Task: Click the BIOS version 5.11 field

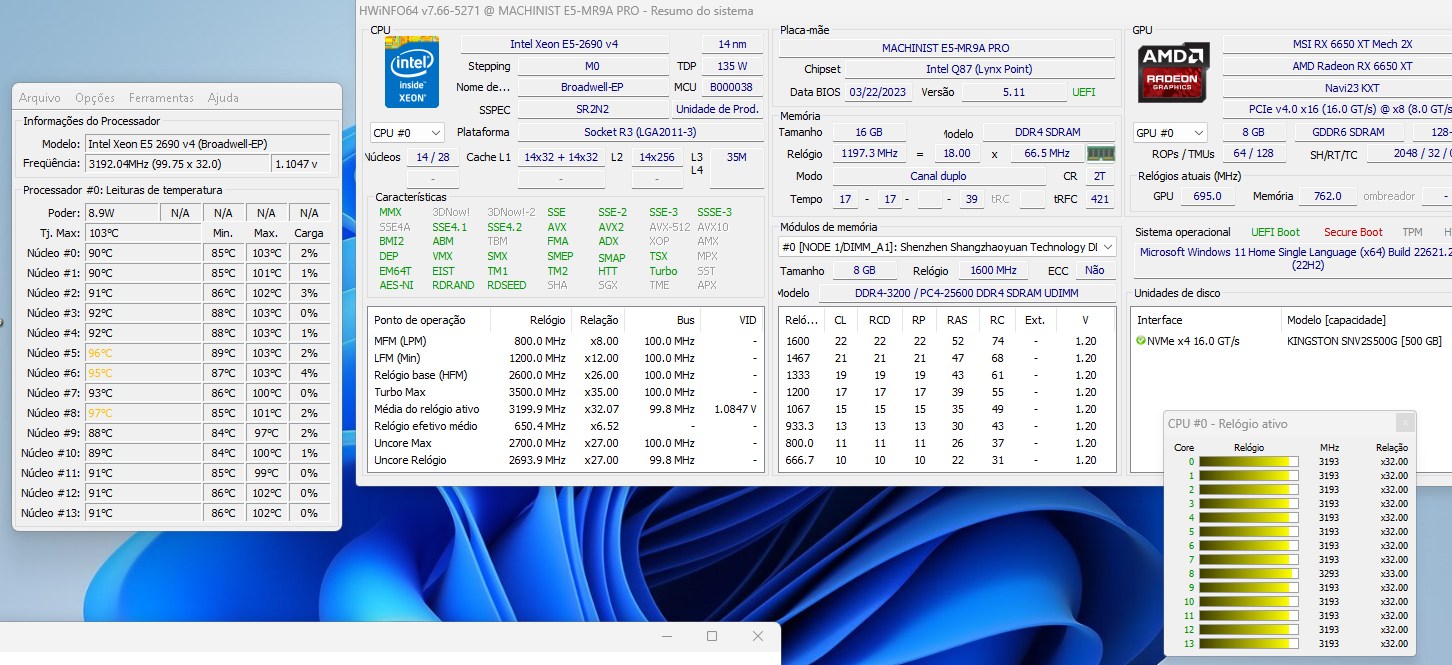Action: (x=1014, y=92)
